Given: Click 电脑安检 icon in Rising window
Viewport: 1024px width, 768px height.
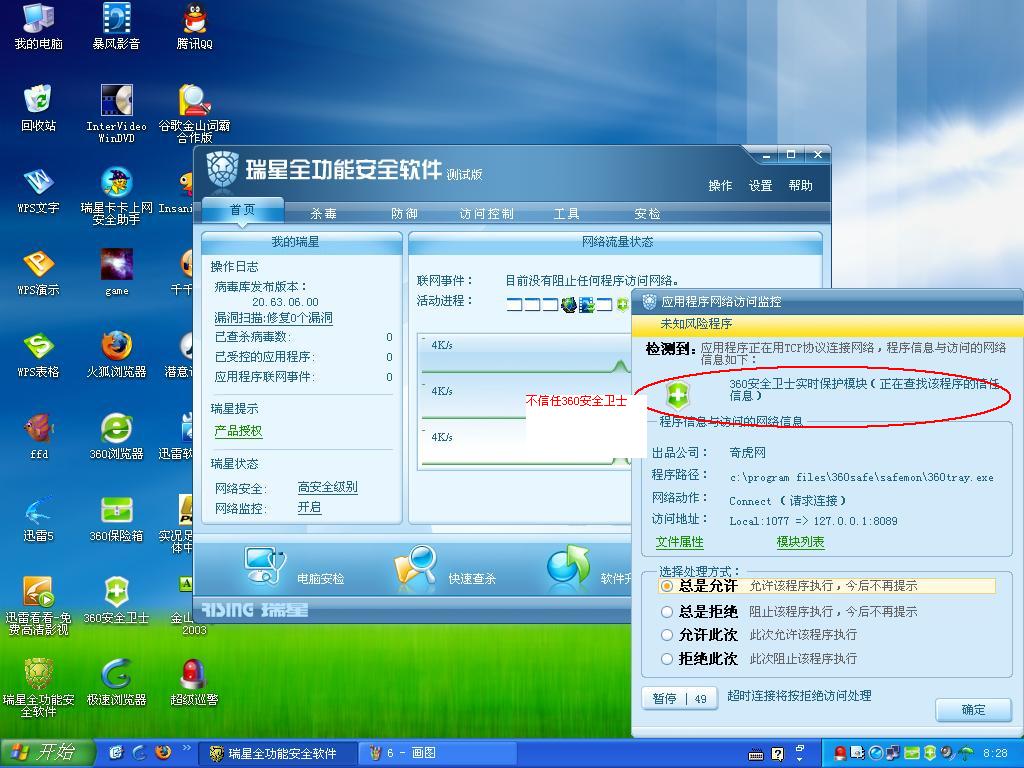Looking at the screenshot, I should (x=264, y=566).
